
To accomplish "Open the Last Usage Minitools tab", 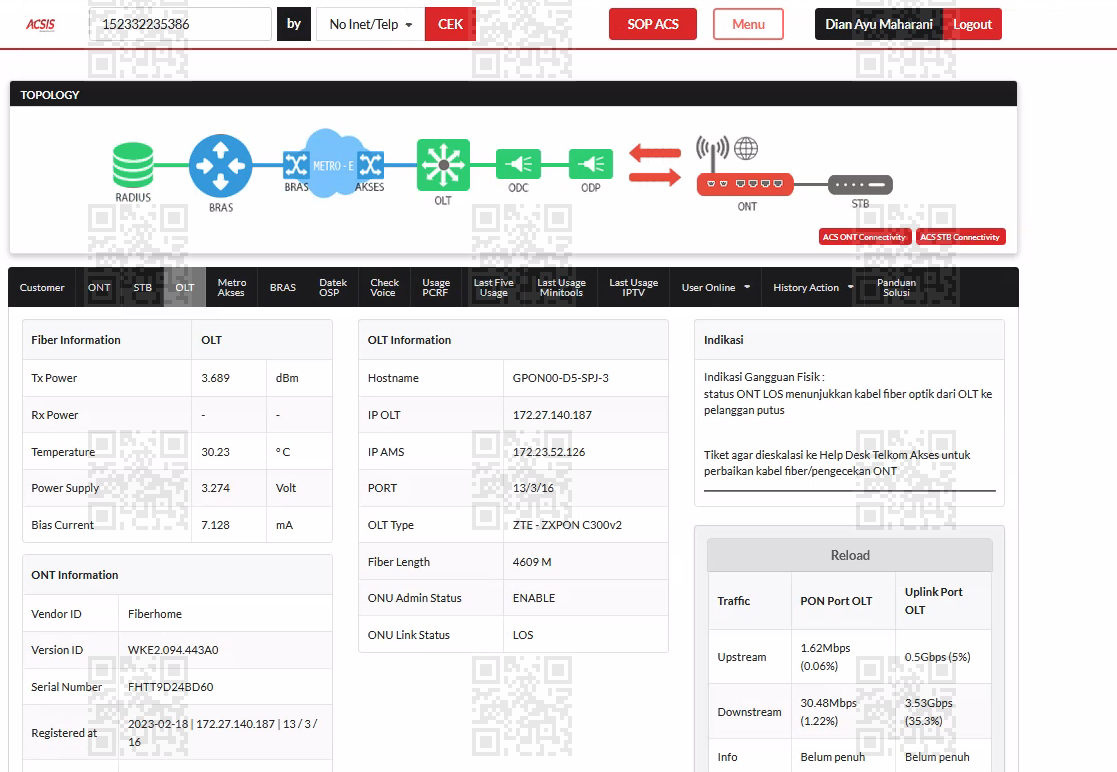I will (561, 288).
